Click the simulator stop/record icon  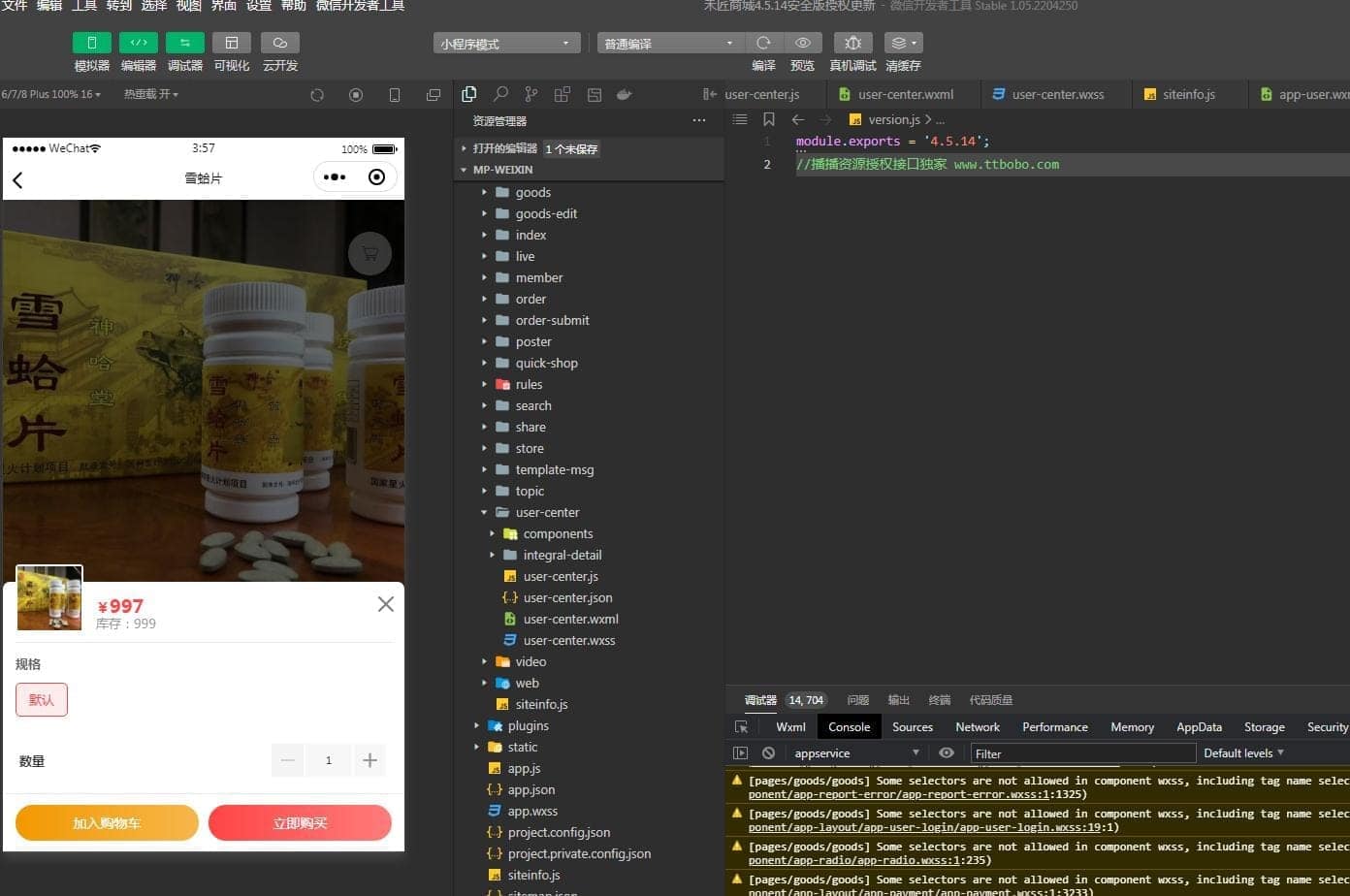tap(356, 95)
